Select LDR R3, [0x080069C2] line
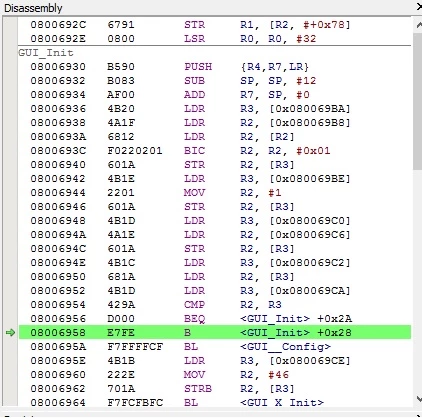Image resolution: width=422 pixels, height=418 pixels. pos(215,263)
